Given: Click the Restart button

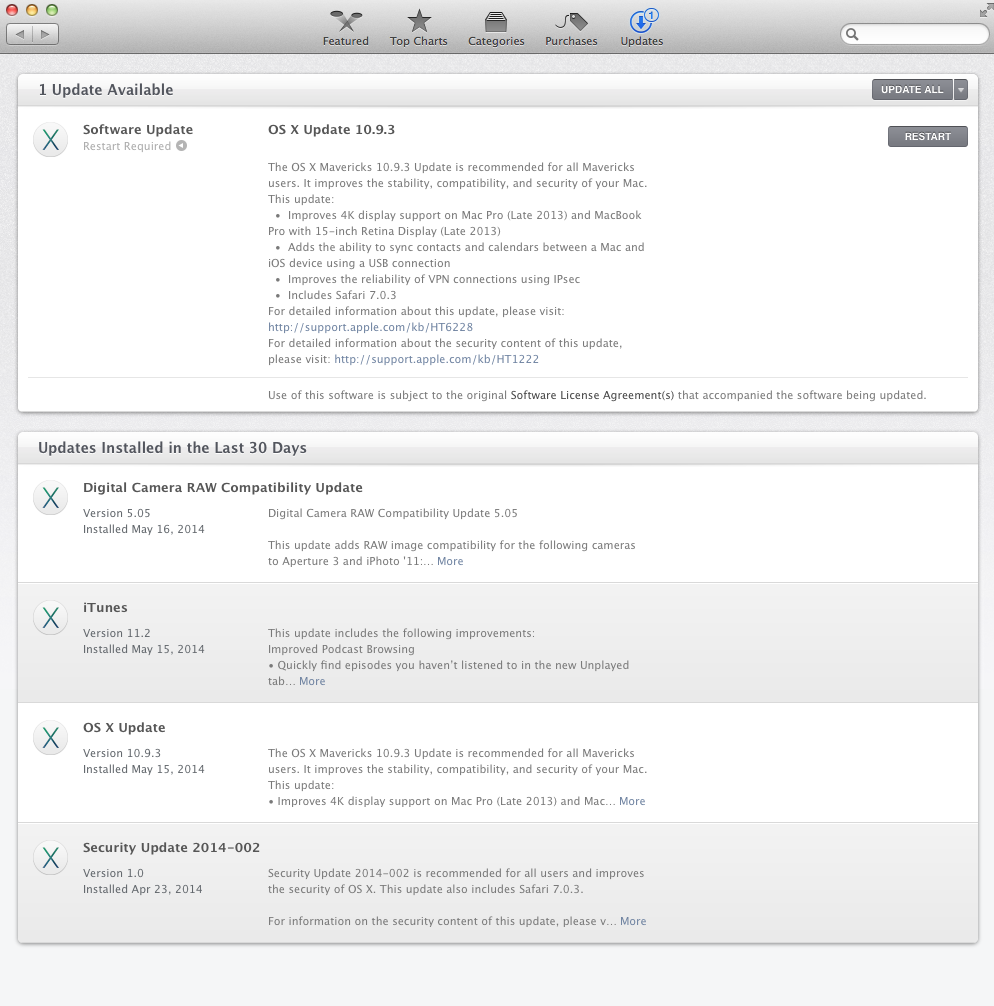Looking at the screenshot, I should 927,137.
